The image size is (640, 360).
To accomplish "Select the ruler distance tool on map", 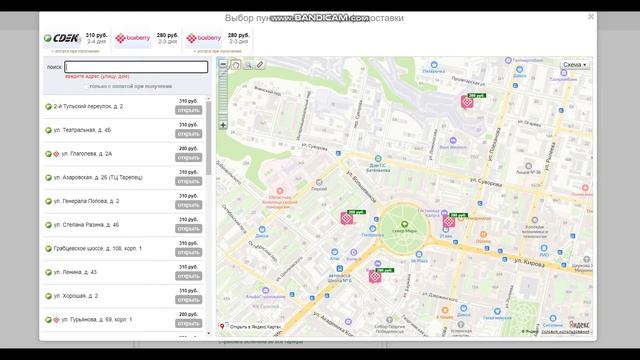I will pos(260,64).
